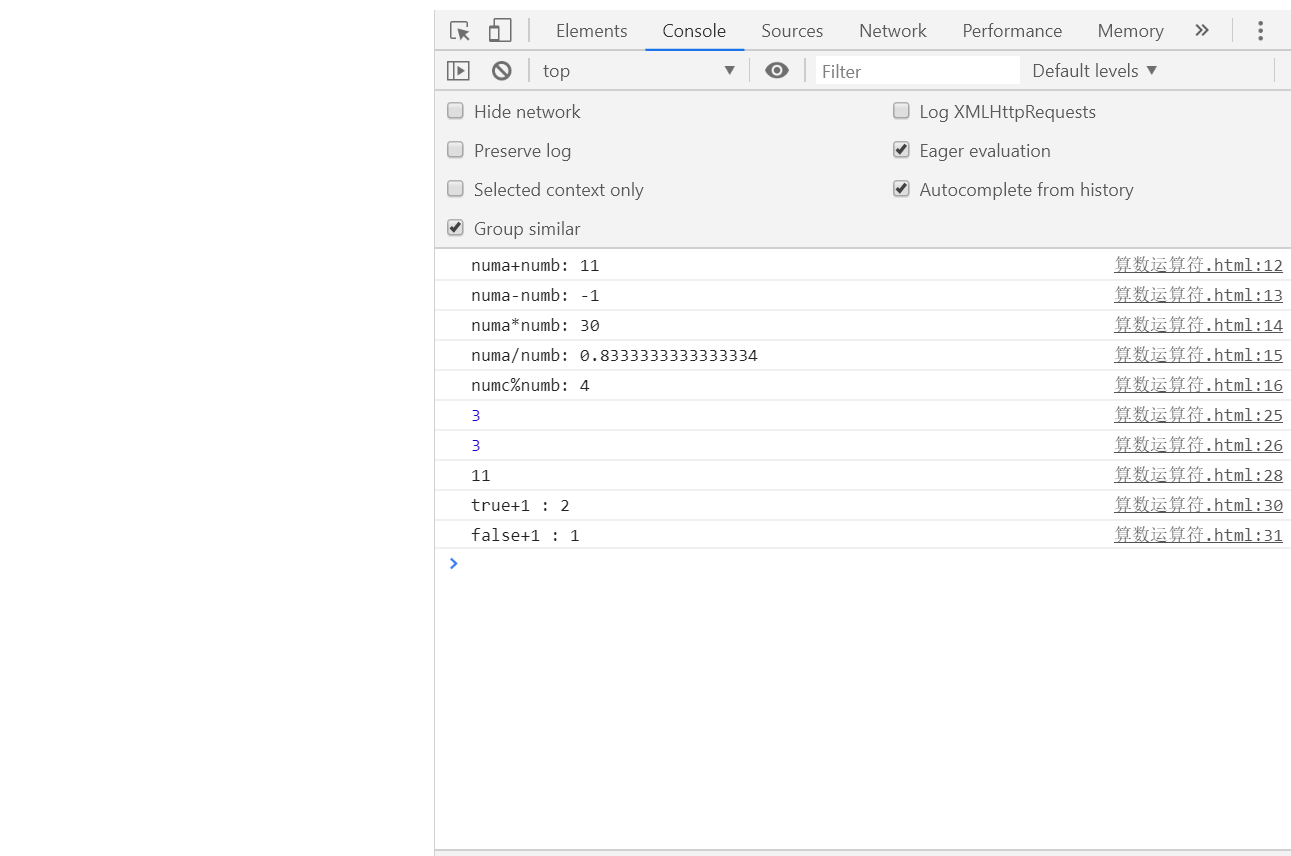Screen dimensions: 1291x856
Task: Select the log text false+1 : 1
Action: (525, 536)
